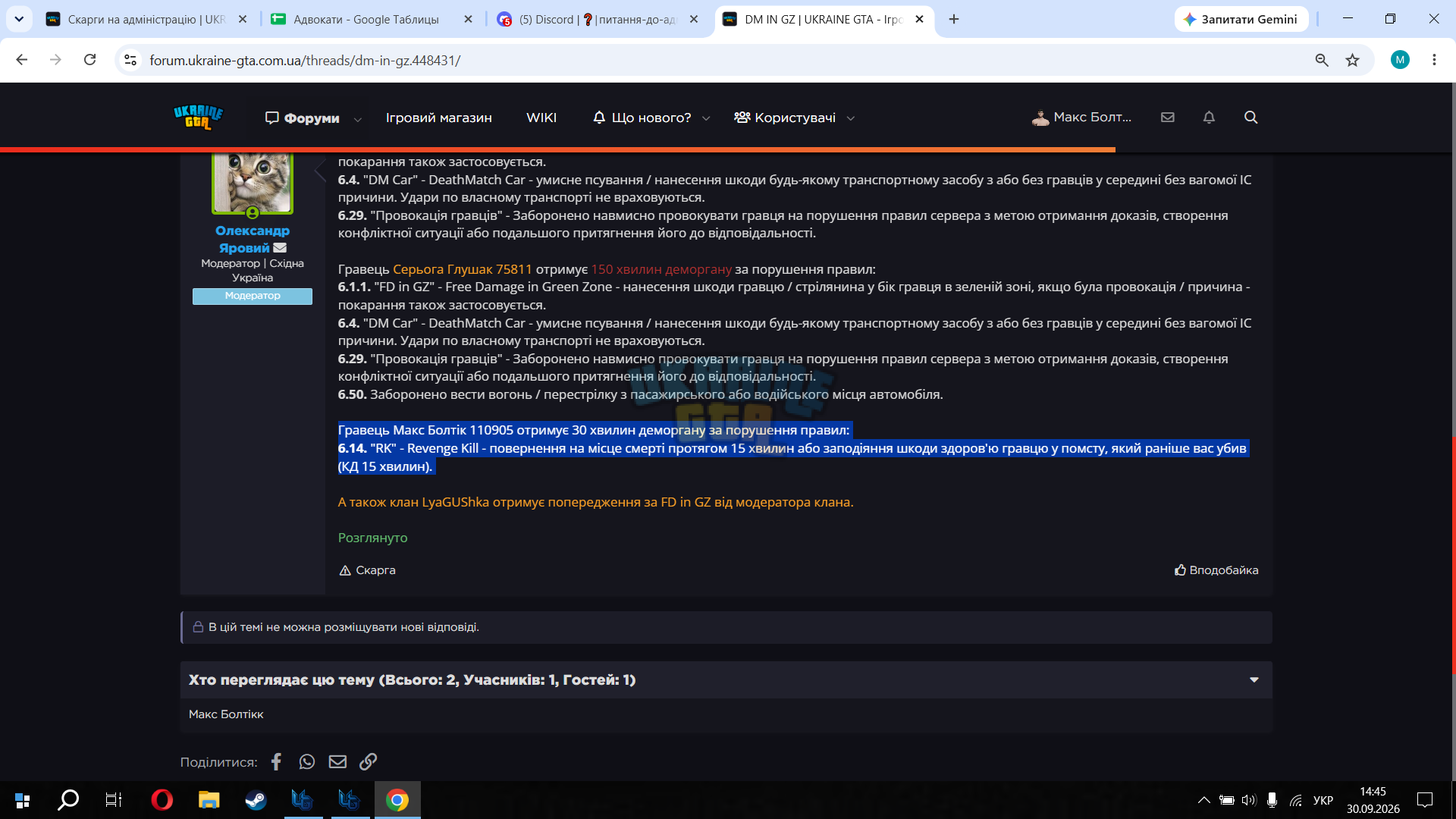This screenshot has width=1456, height=819.
Task: Open Opera browser from taskbar
Action: (162, 800)
